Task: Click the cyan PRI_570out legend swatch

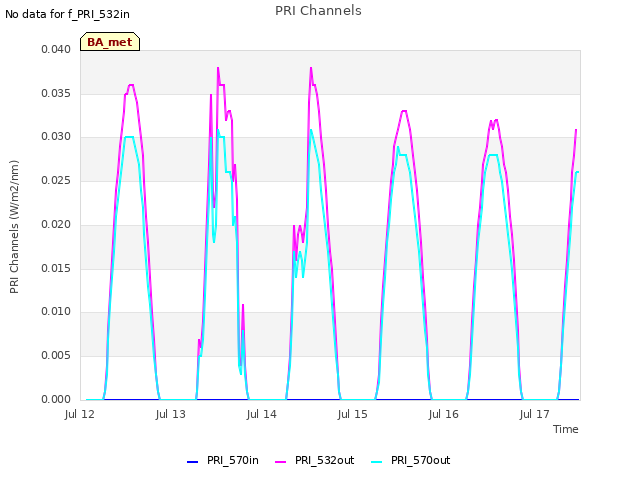Action: pyautogui.click(x=376, y=462)
